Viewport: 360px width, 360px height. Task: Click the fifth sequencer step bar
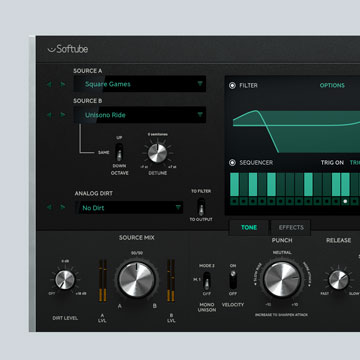[x=272, y=184]
